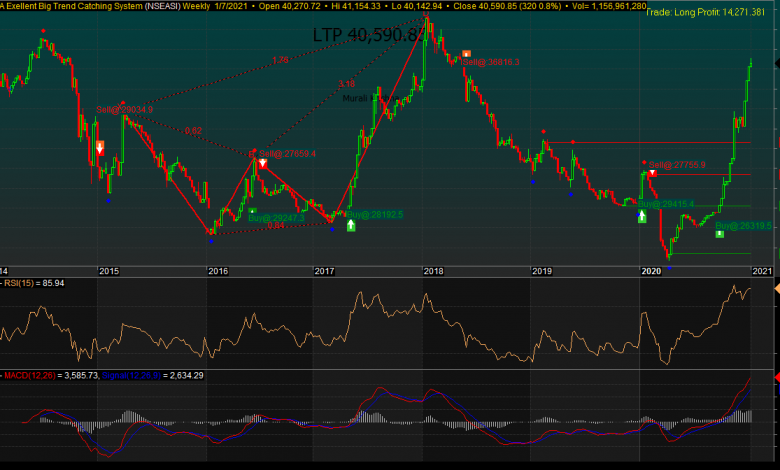
Task: Select the Sell@29034.9 signal label
Action: pyautogui.click(x=124, y=109)
